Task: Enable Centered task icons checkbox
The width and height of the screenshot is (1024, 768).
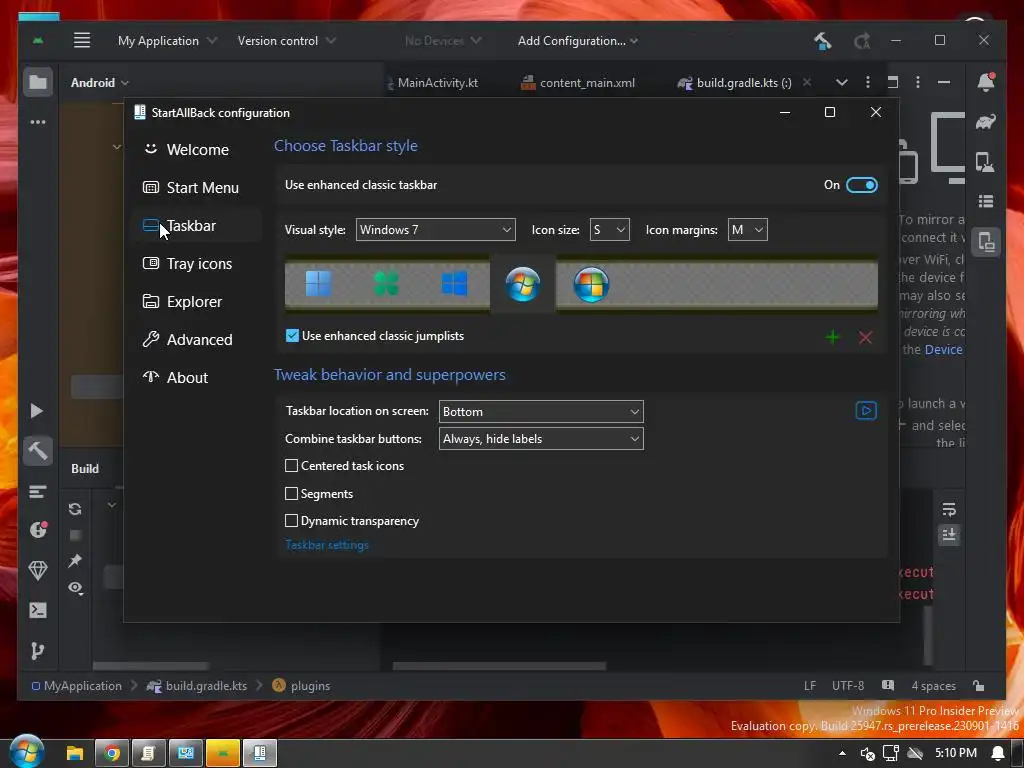Action: click(x=291, y=466)
